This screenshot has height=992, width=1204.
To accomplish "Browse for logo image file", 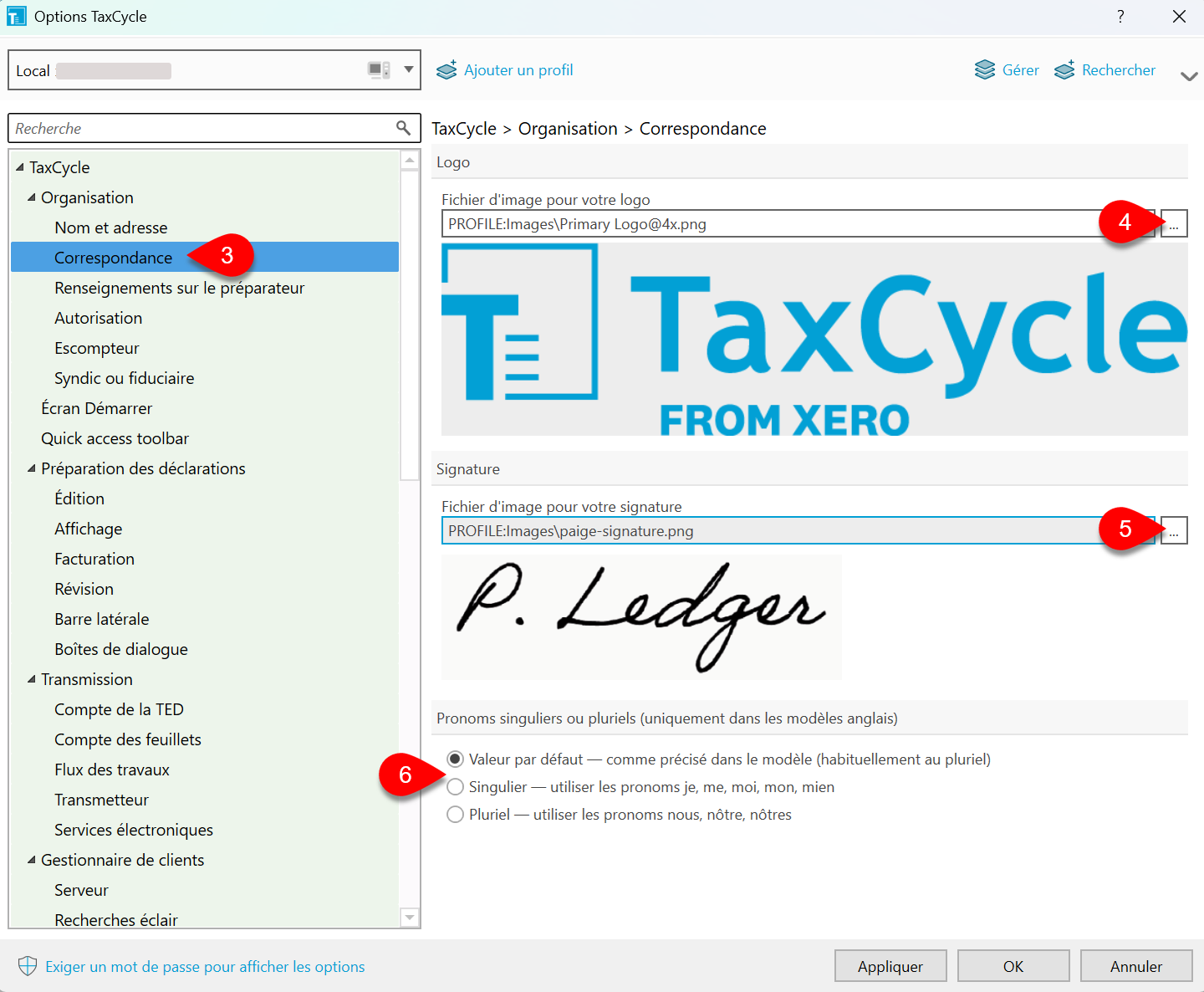I will (x=1174, y=224).
